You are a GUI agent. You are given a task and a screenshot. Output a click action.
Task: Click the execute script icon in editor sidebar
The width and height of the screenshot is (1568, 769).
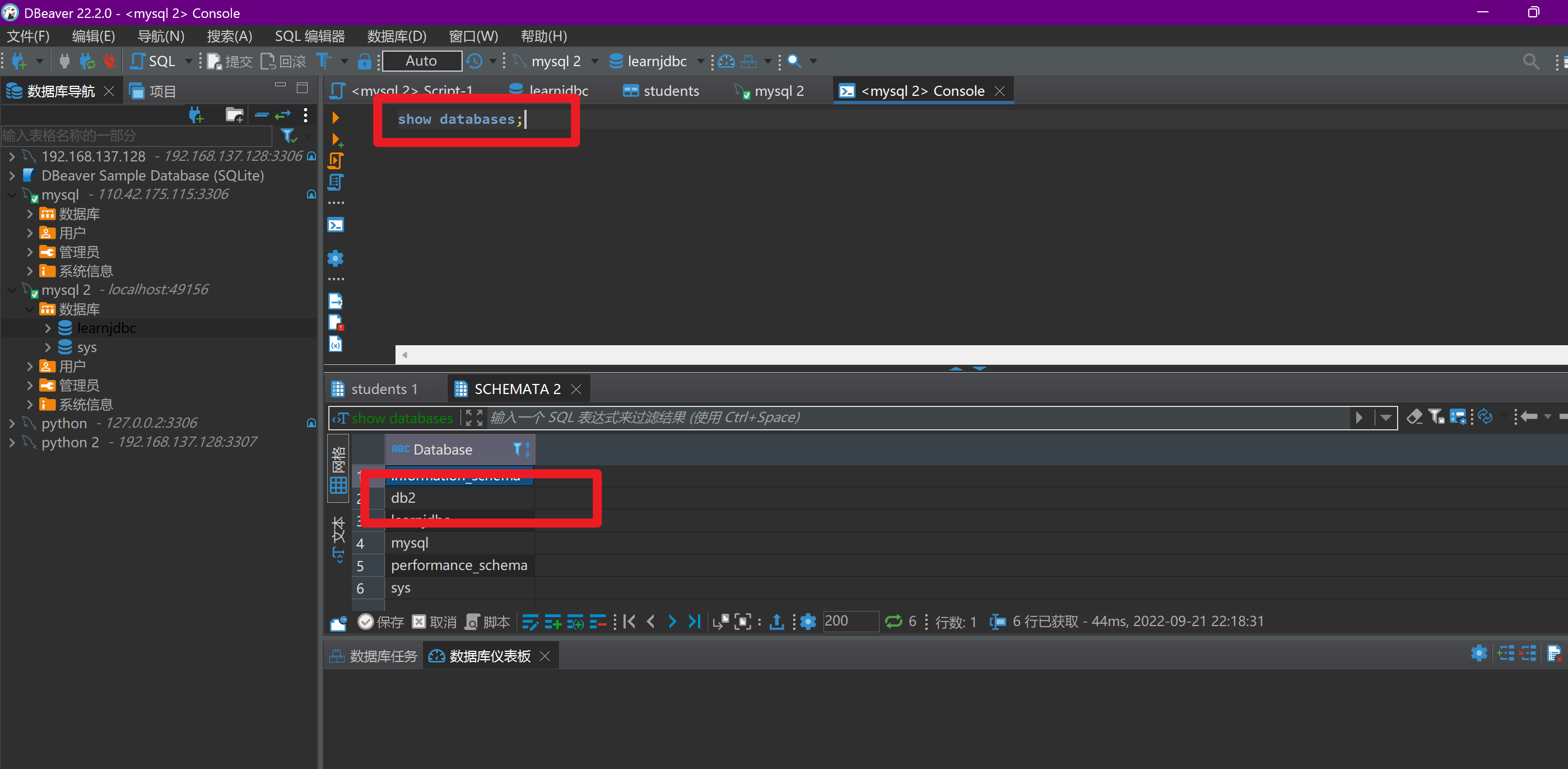pos(336,161)
